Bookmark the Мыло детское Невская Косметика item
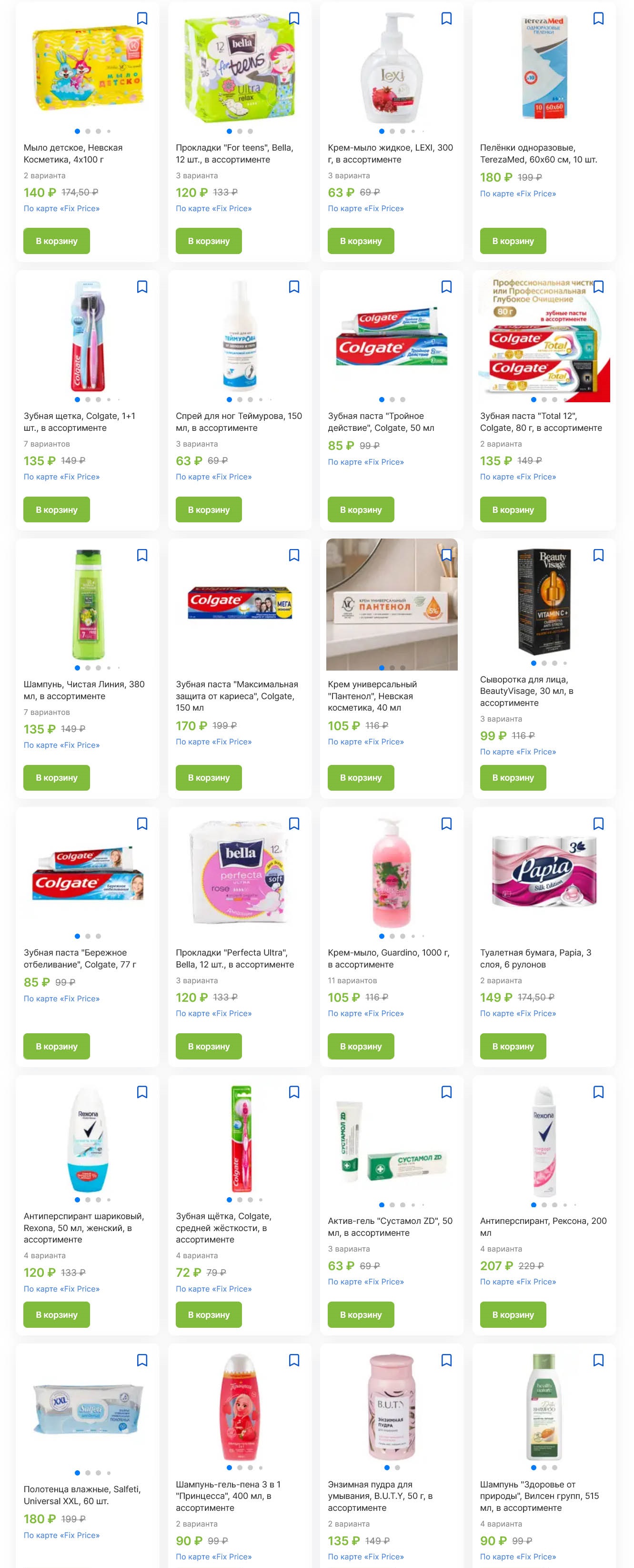 pyautogui.click(x=142, y=18)
